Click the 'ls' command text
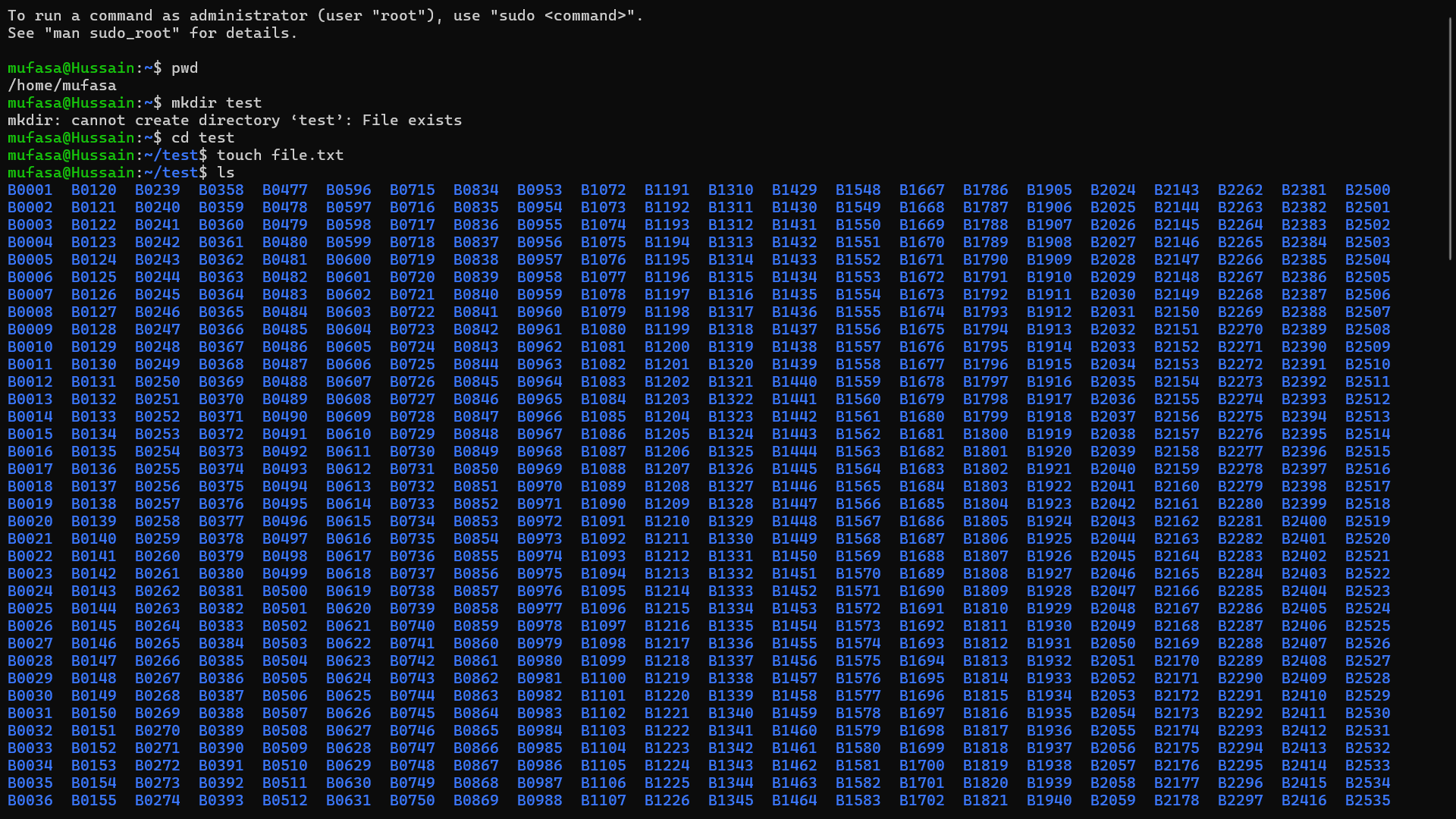1456x819 pixels. click(x=225, y=173)
